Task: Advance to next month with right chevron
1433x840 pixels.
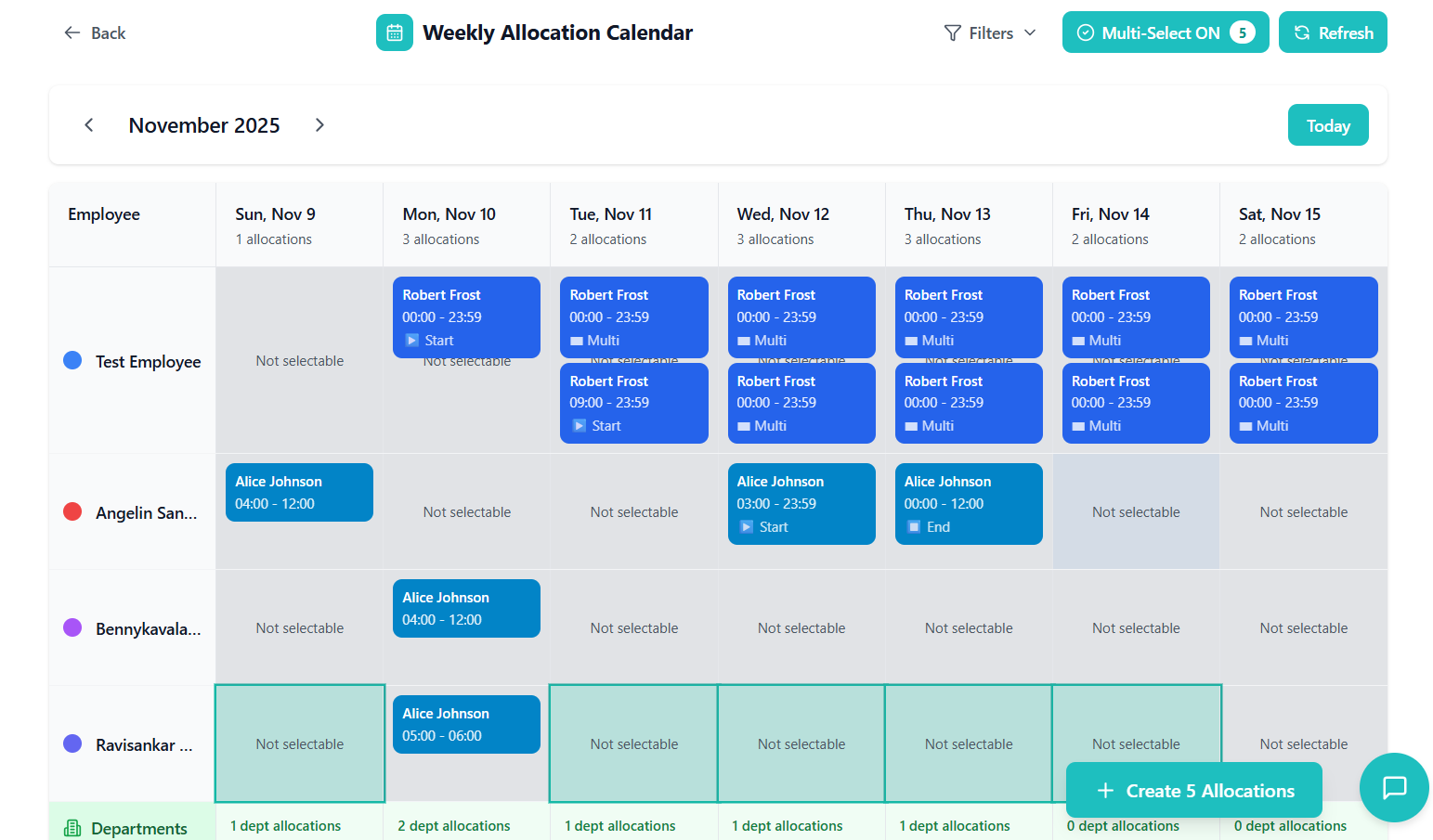Action: coord(319,125)
